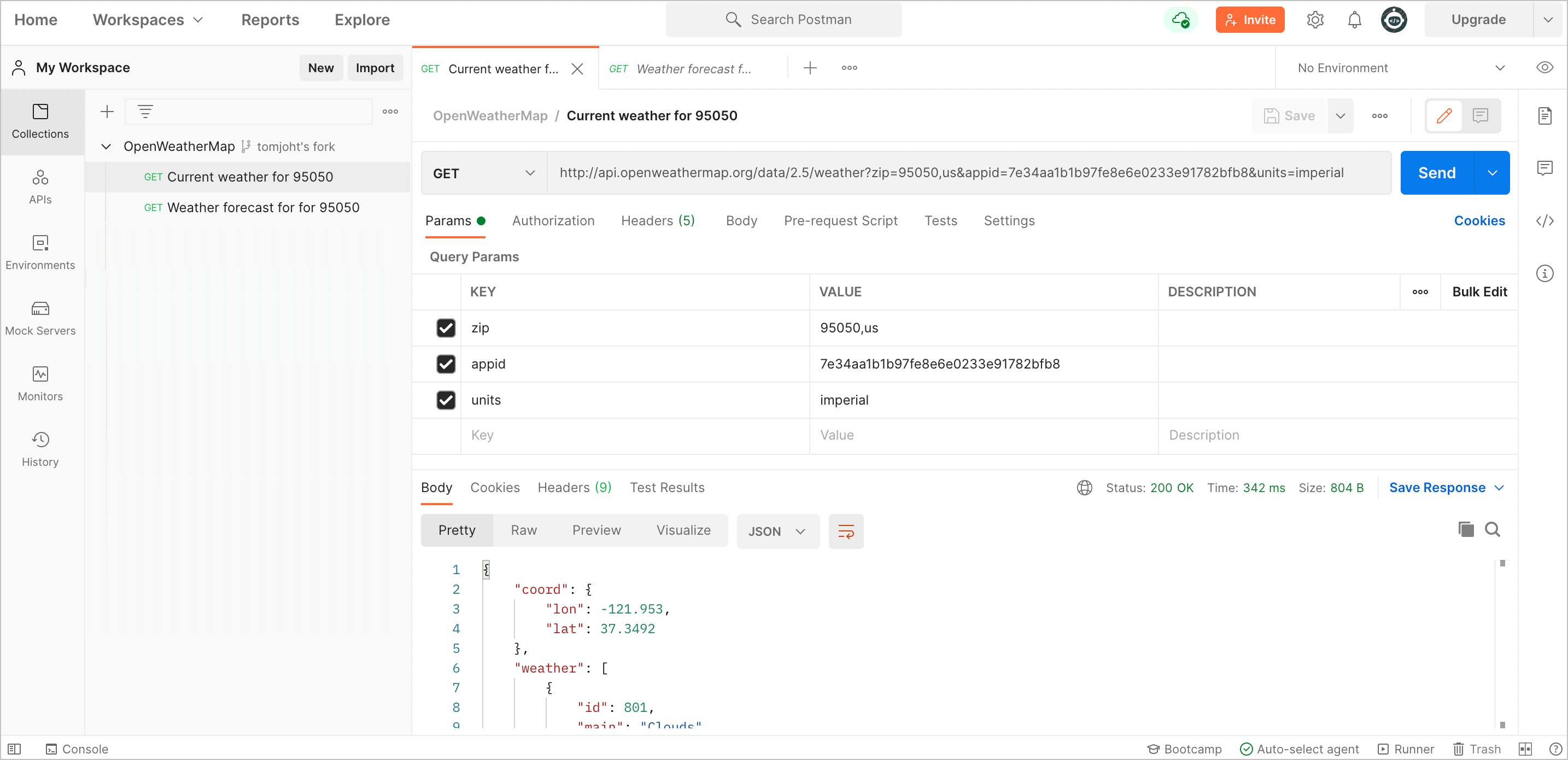Open the GET method dropdown
Viewport: 1568px width, 760px height.
(x=484, y=173)
